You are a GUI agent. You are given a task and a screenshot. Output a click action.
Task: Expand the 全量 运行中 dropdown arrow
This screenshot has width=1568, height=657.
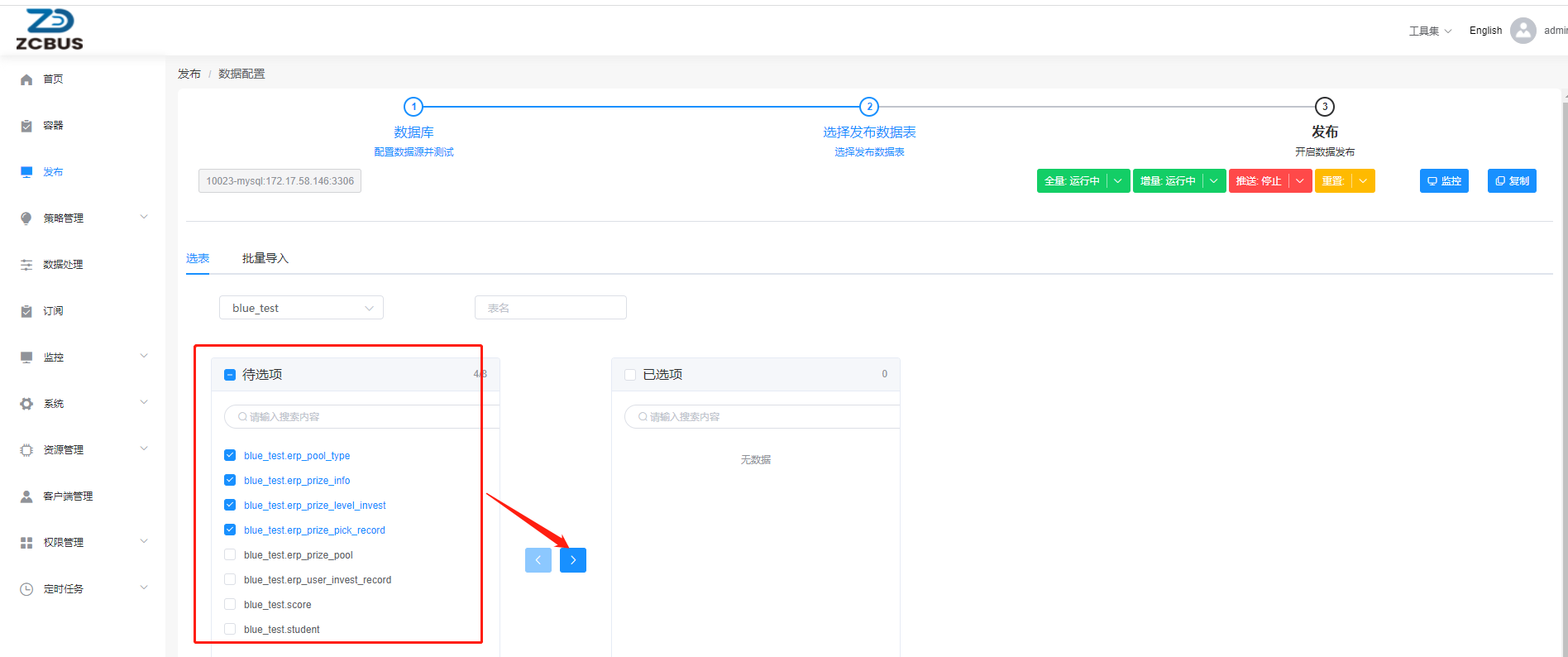(x=1118, y=180)
